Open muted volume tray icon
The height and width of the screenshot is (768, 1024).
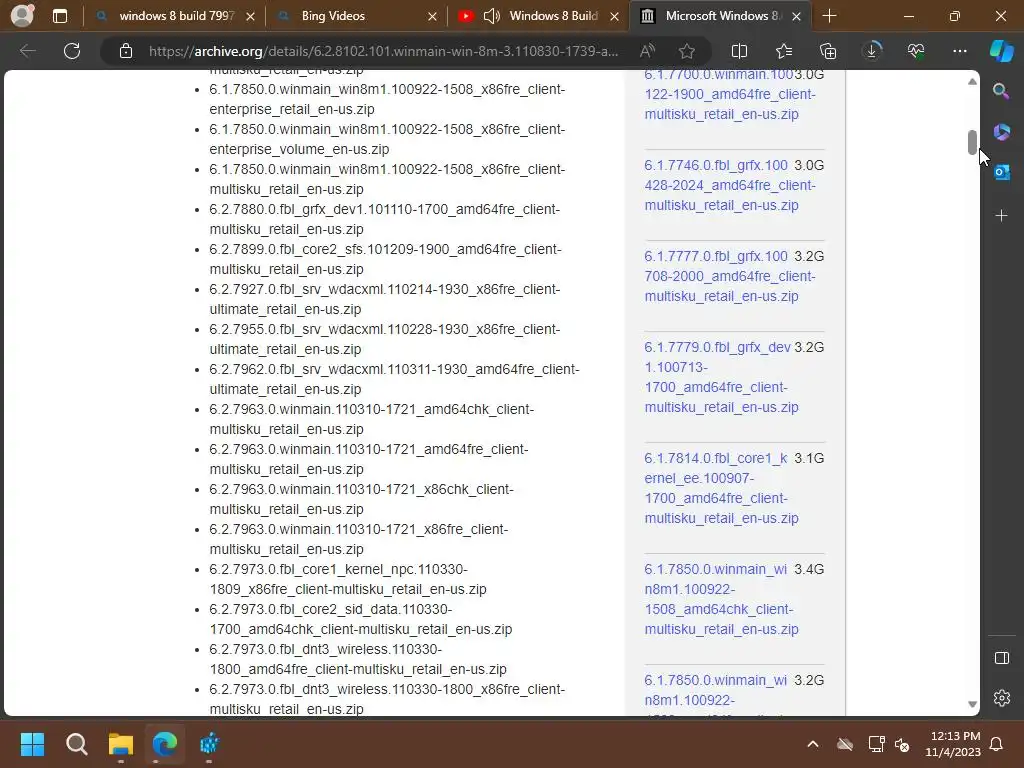pos(903,744)
